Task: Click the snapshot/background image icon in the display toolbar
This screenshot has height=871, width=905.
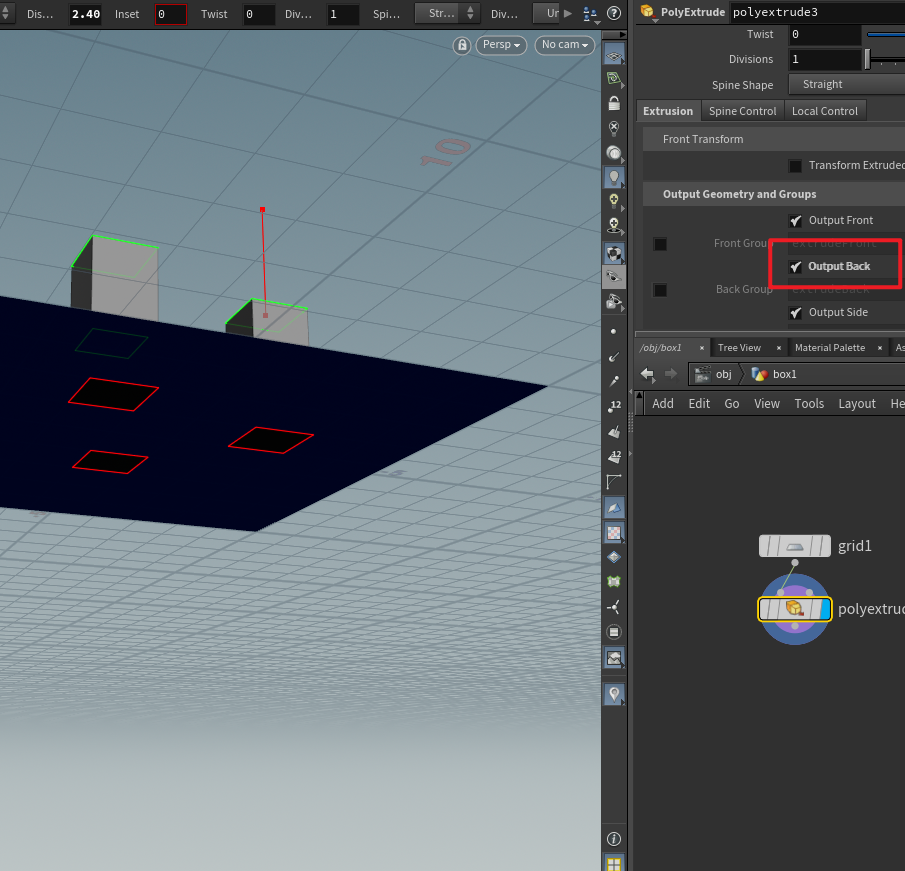Action: (614, 658)
